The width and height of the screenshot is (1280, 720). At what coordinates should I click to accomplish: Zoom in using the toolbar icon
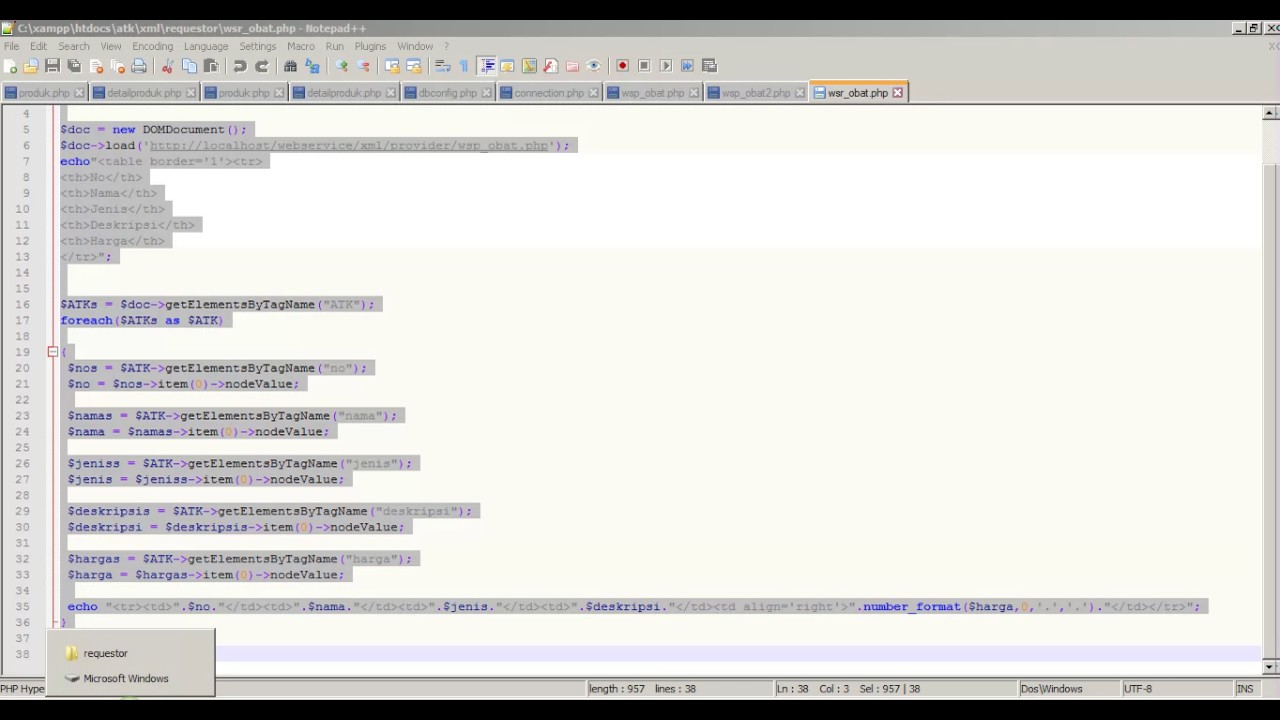coord(341,66)
